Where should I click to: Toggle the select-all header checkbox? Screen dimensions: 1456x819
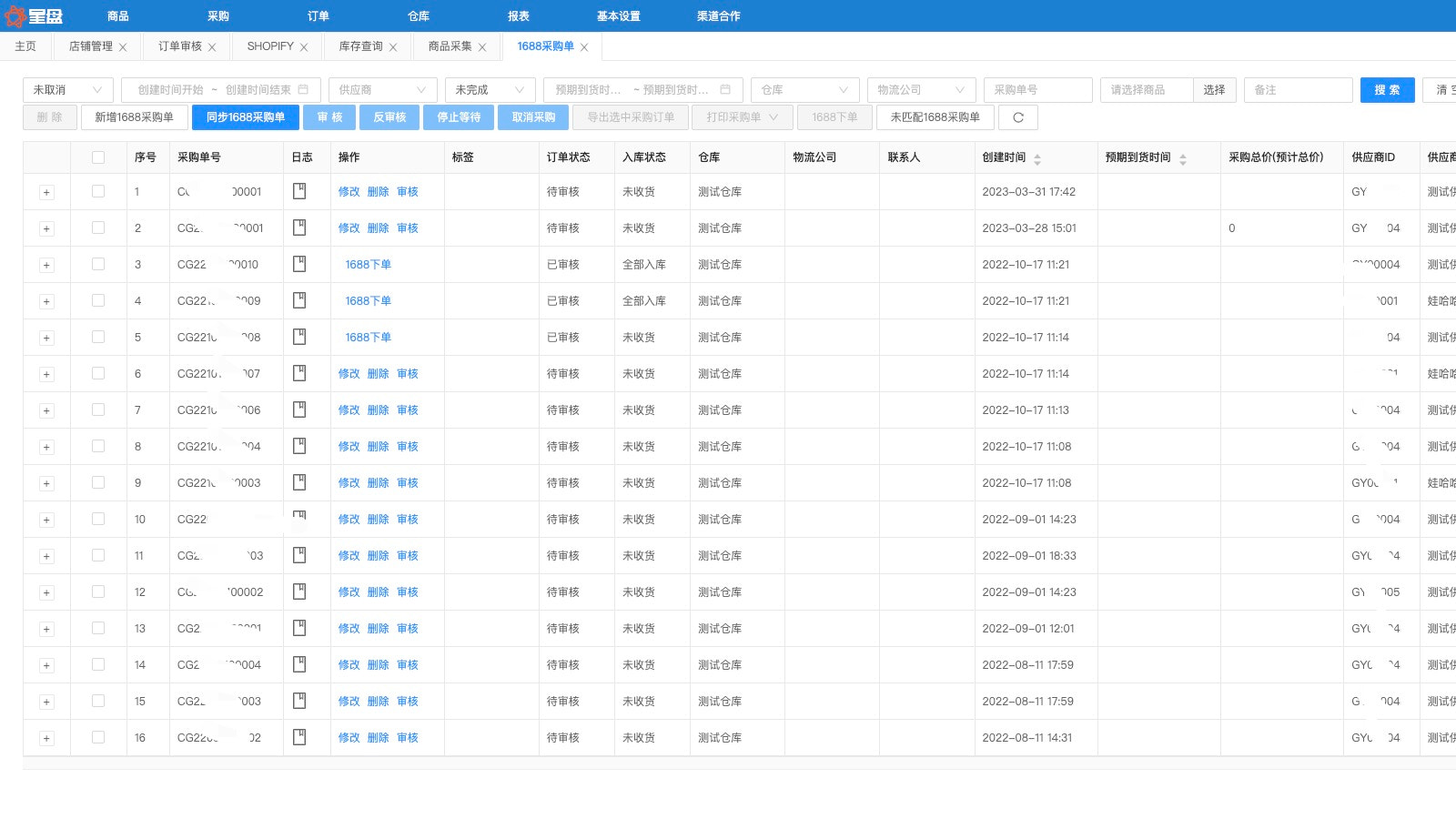(98, 157)
